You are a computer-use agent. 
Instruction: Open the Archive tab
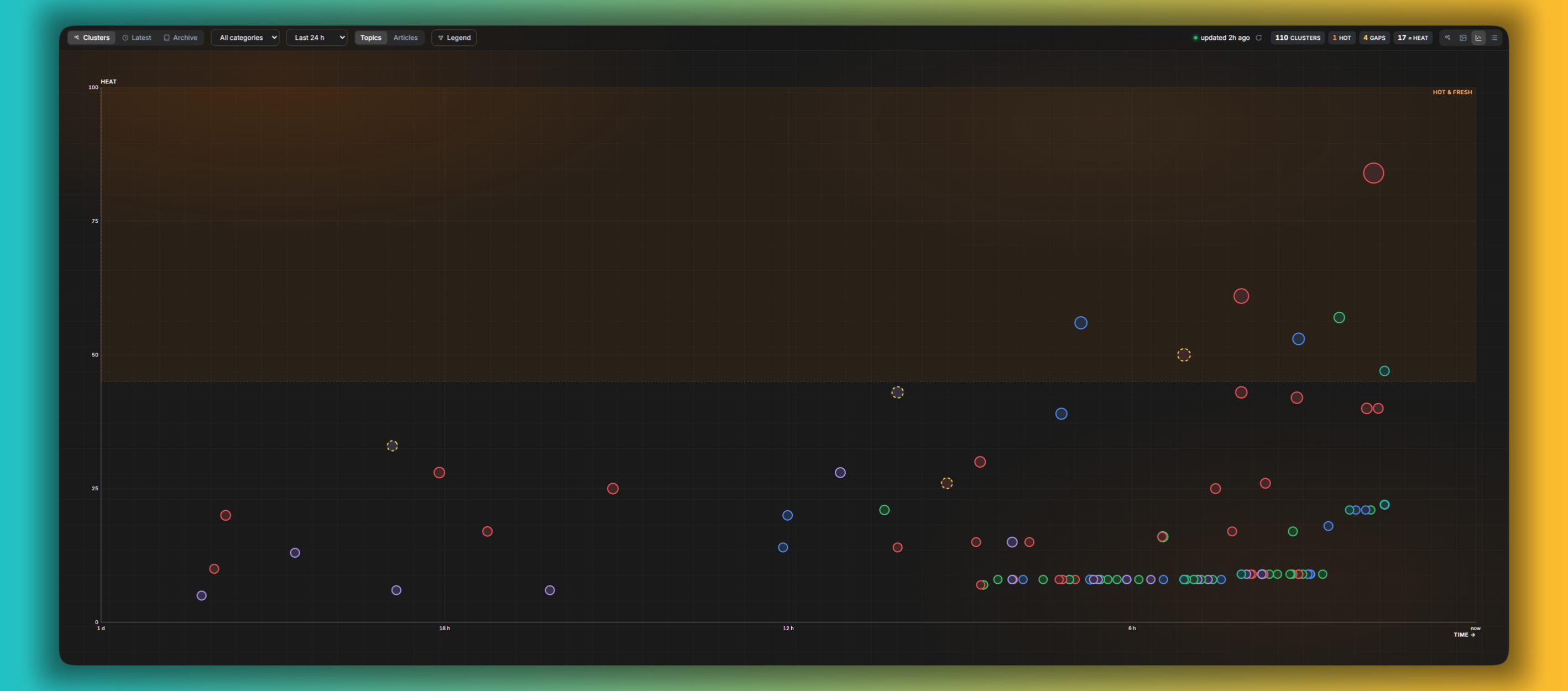(x=181, y=38)
